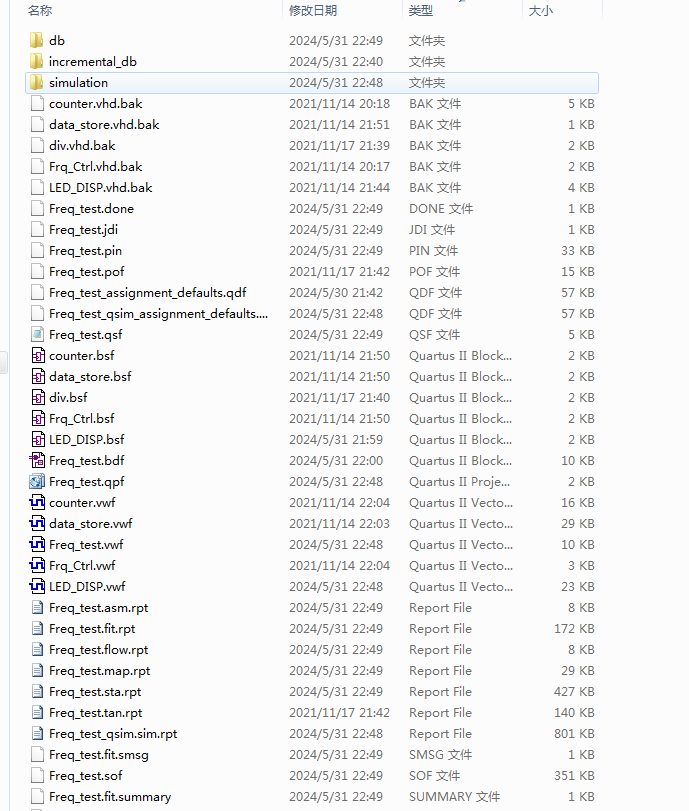The image size is (689, 811).
Task: Select file name data_store.vhd.bak
Action: 104,125
